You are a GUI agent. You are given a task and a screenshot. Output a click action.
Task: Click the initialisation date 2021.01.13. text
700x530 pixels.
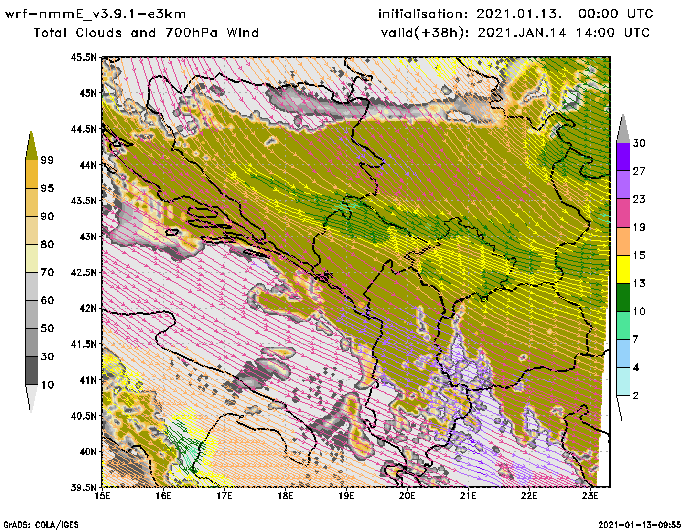point(519,14)
